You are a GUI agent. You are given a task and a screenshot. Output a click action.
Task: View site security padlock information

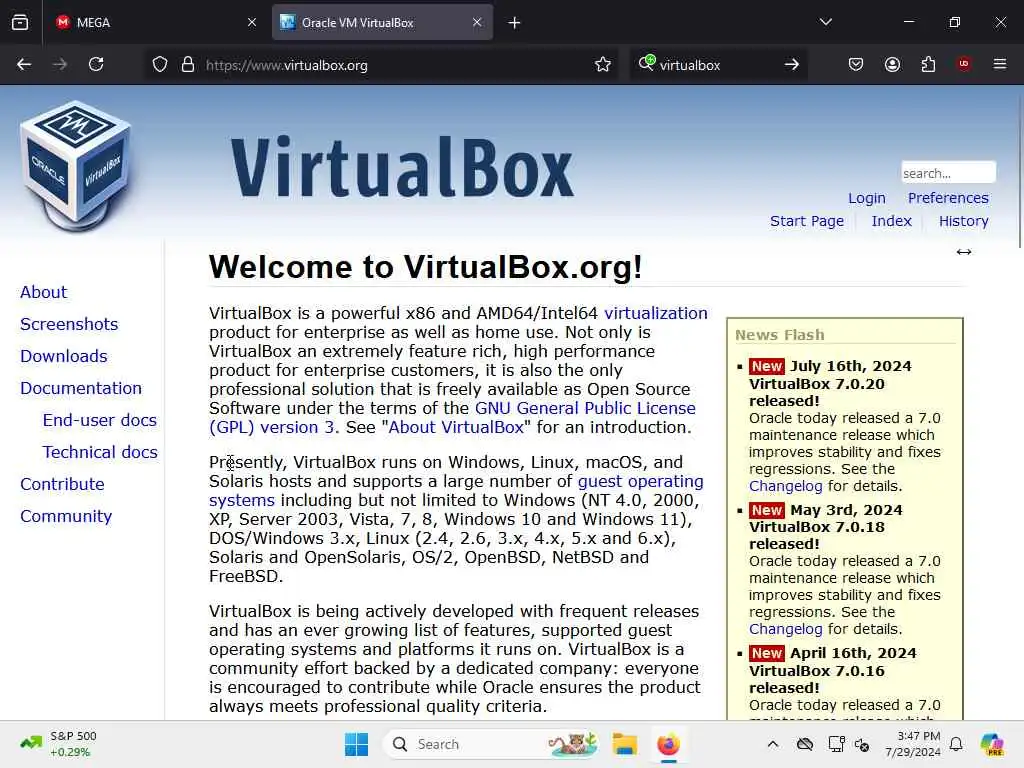point(188,65)
